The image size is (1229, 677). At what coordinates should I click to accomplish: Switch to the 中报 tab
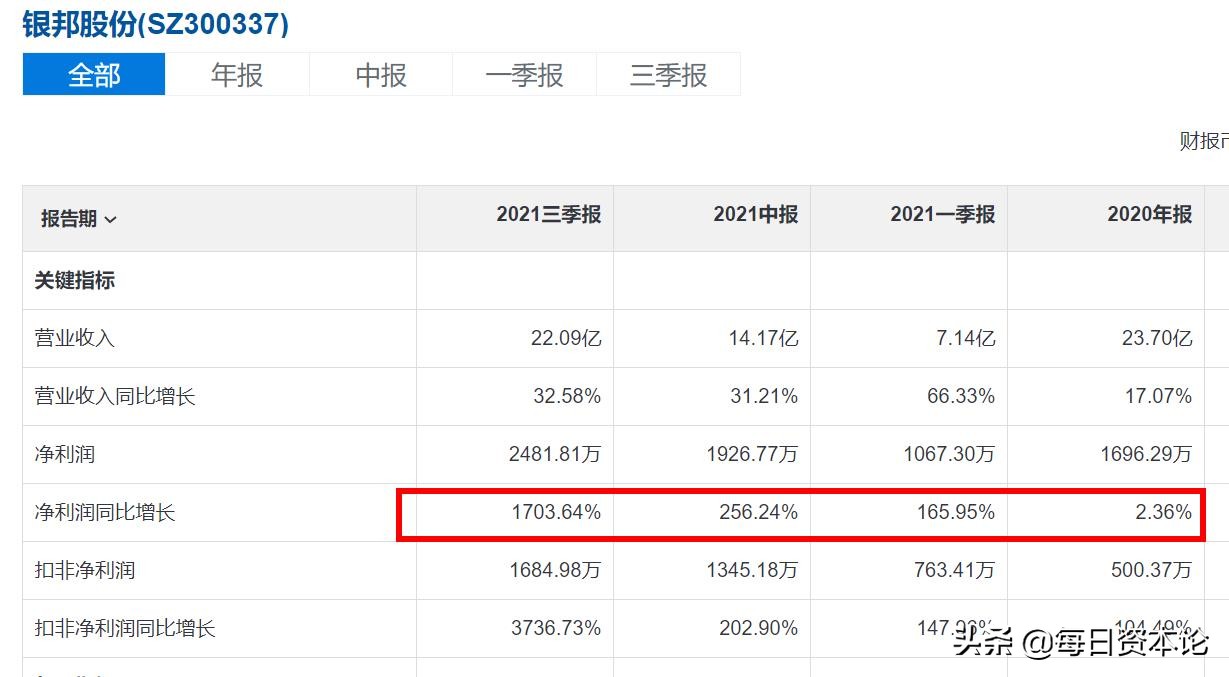380,73
